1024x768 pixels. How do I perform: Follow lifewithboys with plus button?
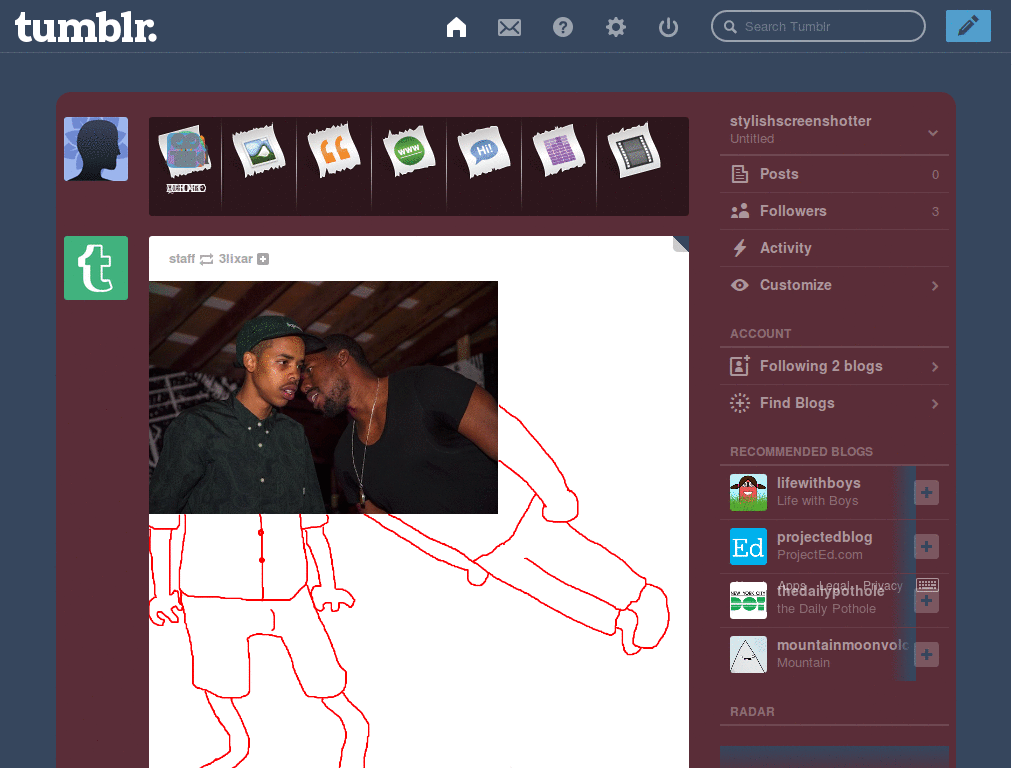click(x=926, y=492)
